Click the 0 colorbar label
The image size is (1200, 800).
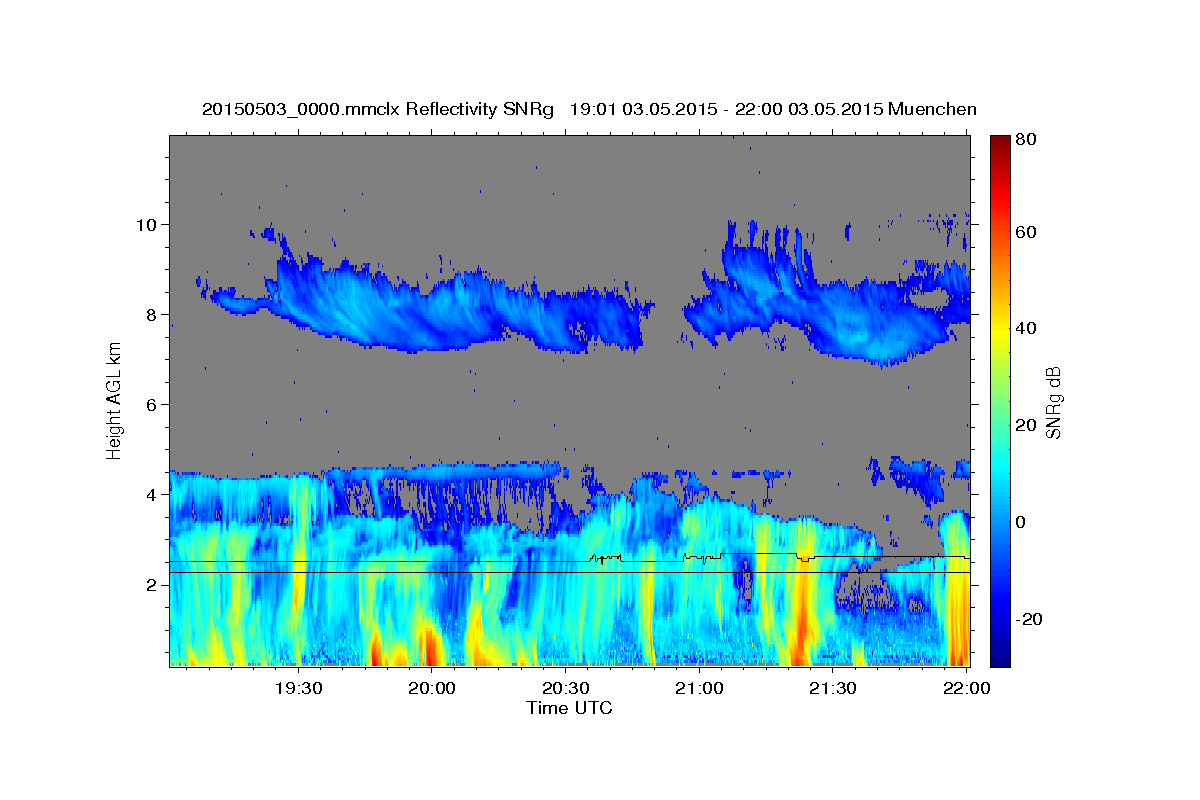1022,522
